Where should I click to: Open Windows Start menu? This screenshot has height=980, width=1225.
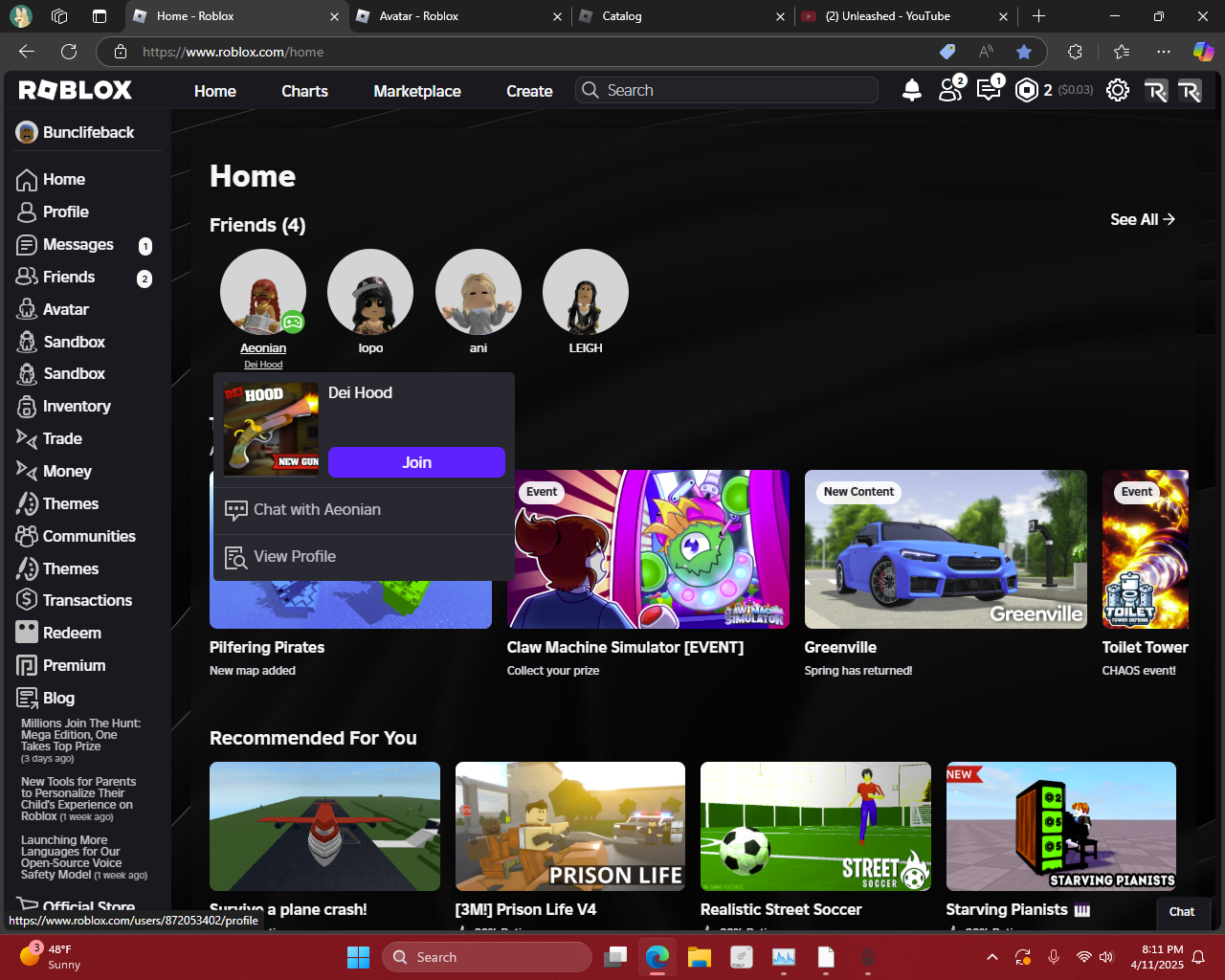pyautogui.click(x=358, y=957)
